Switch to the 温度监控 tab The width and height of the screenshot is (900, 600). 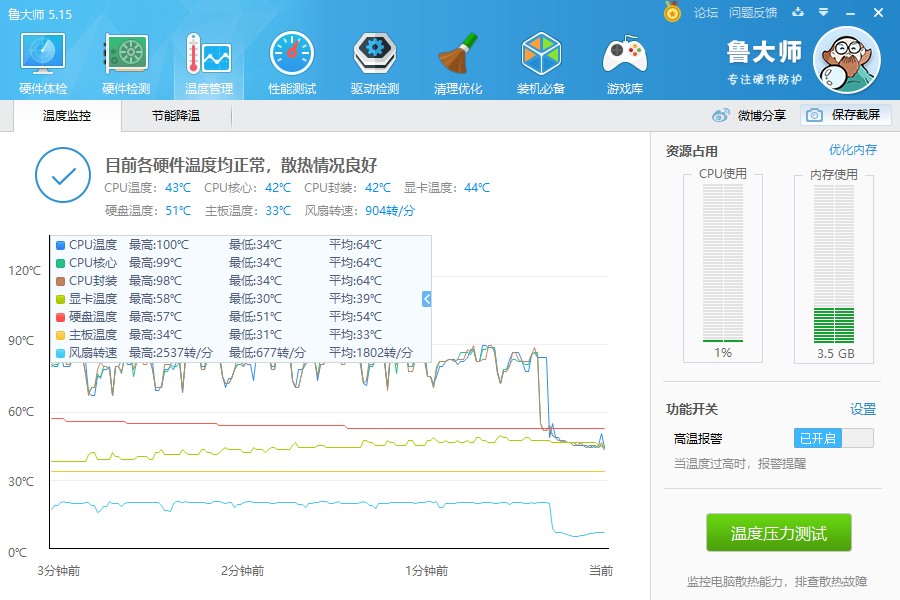click(x=67, y=116)
